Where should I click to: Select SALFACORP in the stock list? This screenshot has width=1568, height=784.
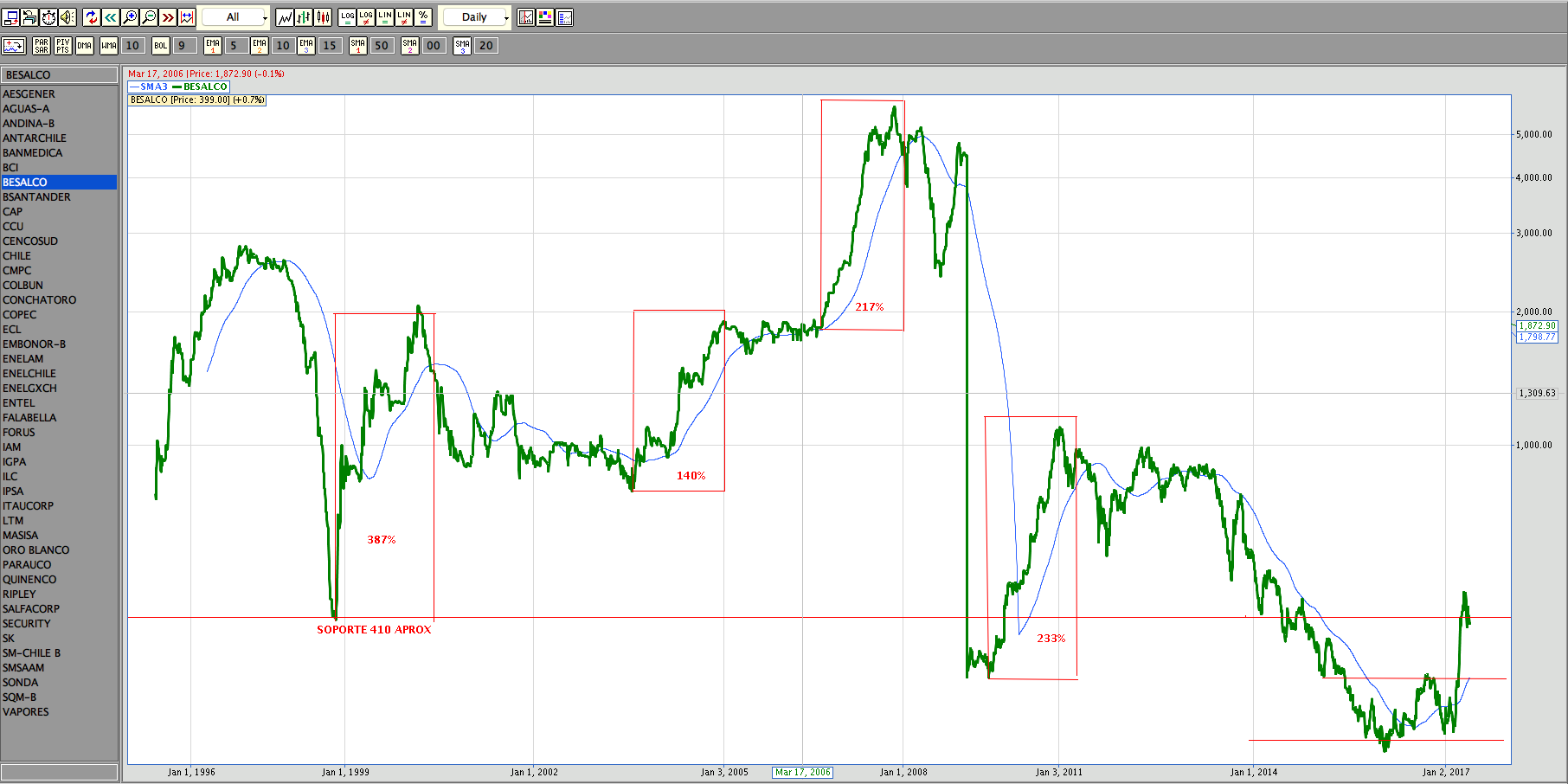59,609
